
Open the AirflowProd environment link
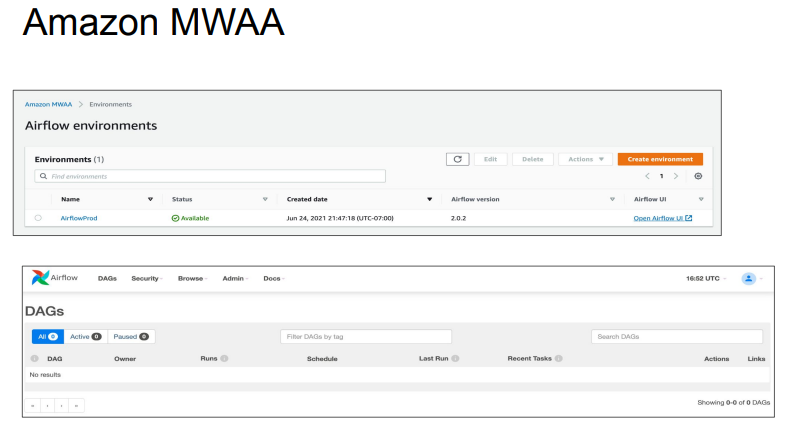click(x=79, y=218)
